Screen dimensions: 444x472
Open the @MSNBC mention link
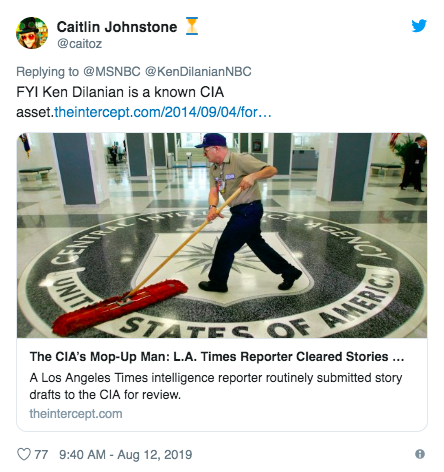(112, 72)
